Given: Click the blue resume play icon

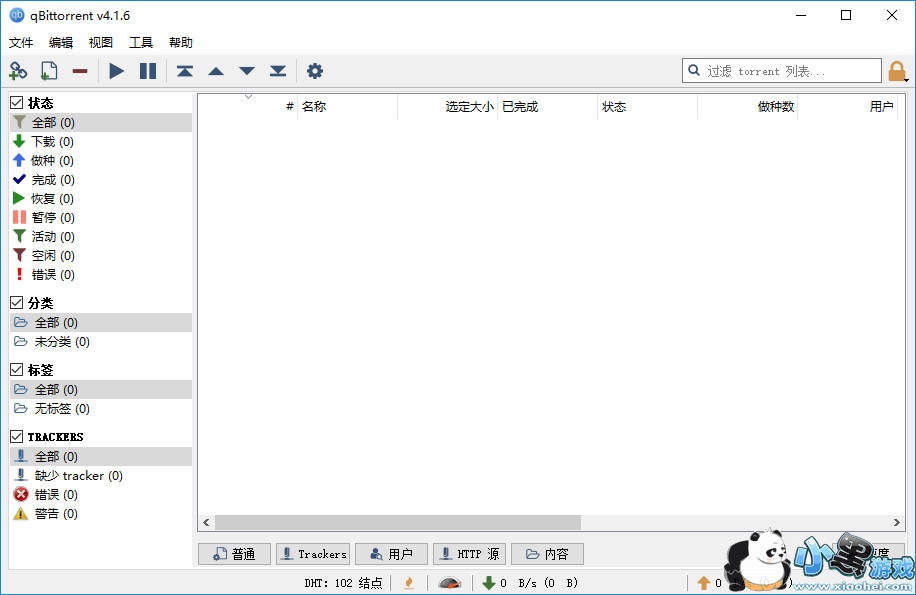Looking at the screenshot, I should [117, 71].
